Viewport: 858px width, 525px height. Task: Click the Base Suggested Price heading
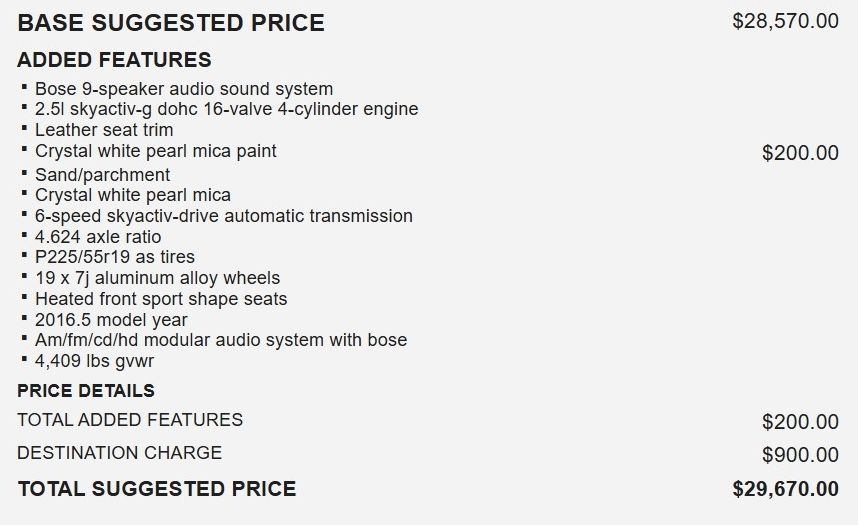(171, 23)
